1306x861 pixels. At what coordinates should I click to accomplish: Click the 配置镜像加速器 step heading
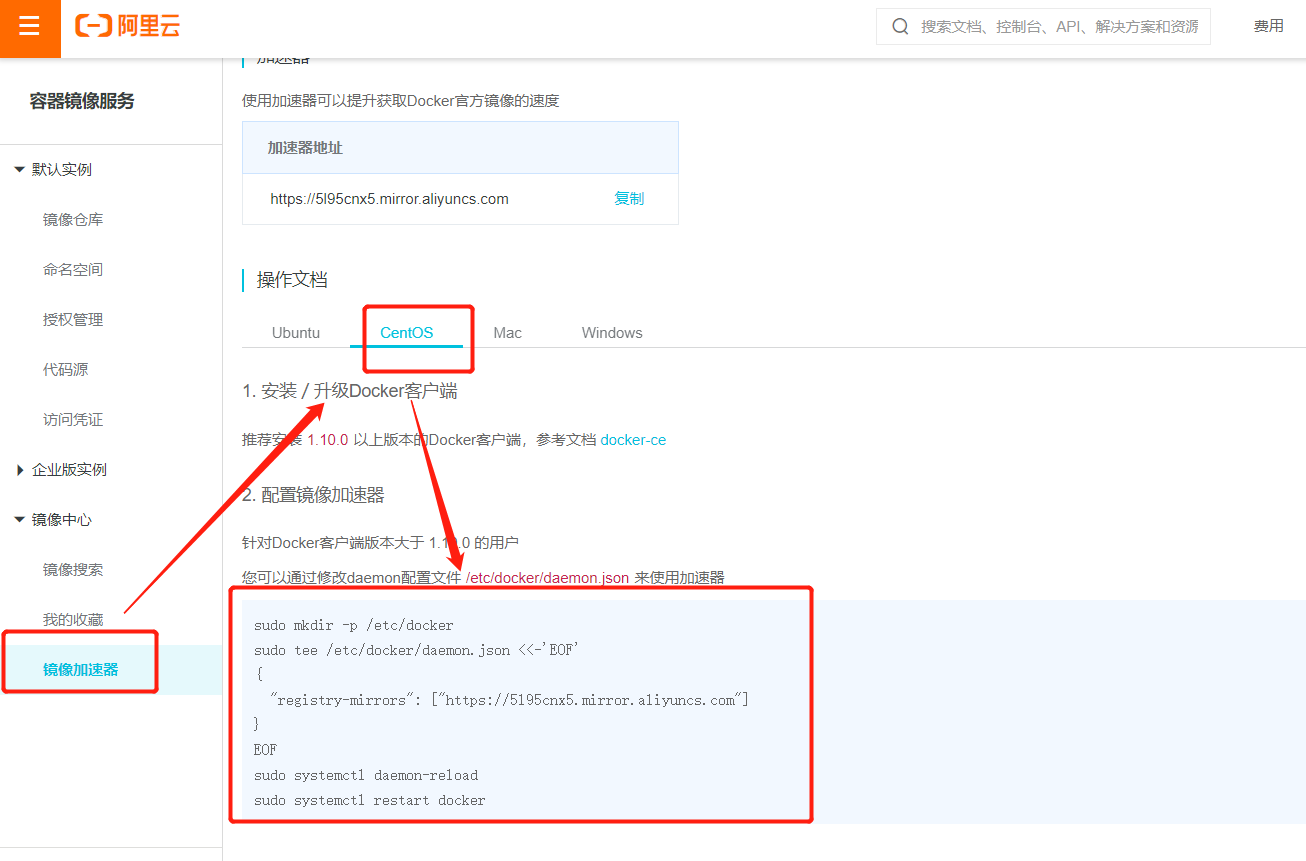click(313, 495)
